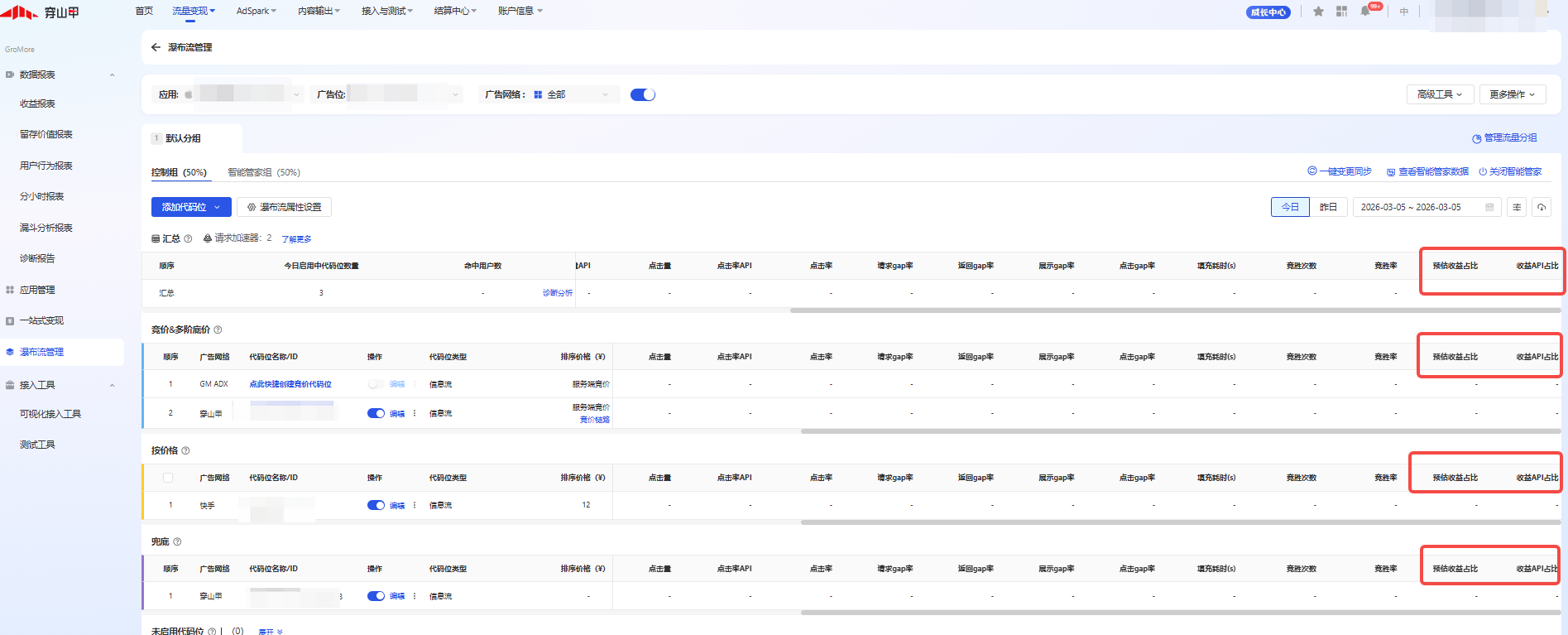This screenshot has width=1568, height=635.
Task: Tick the select-all checkbox in 按价格 table
Action: [168, 478]
